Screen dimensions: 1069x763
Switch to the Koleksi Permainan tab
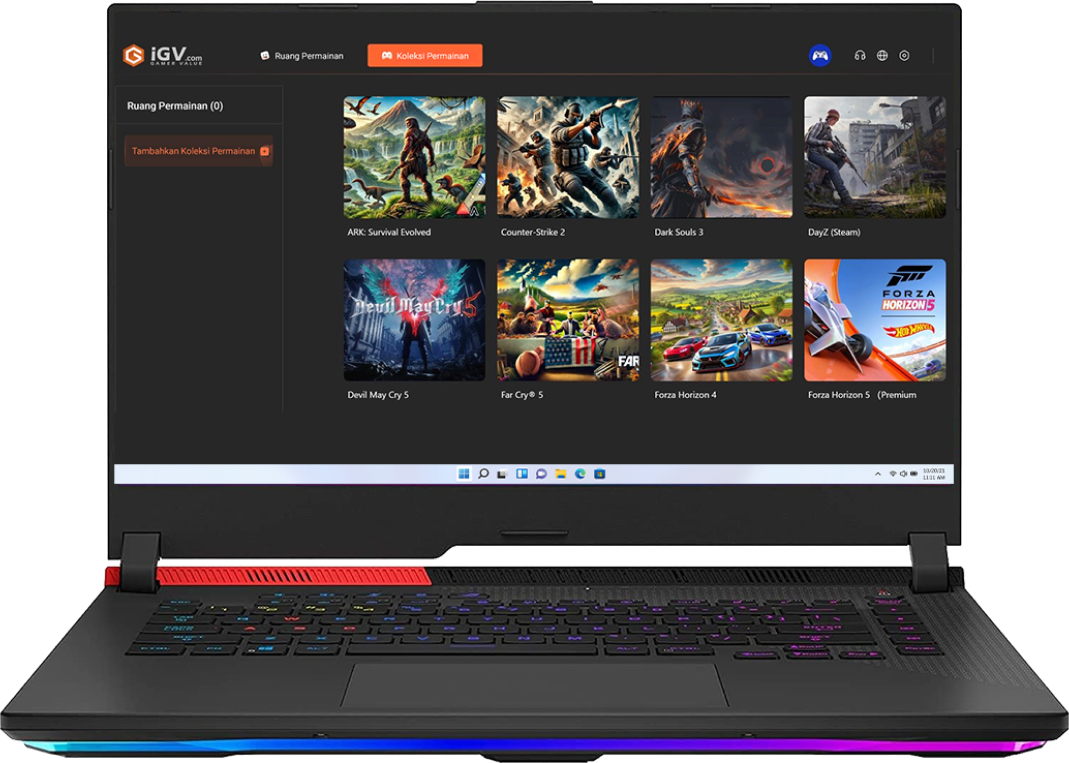click(425, 56)
